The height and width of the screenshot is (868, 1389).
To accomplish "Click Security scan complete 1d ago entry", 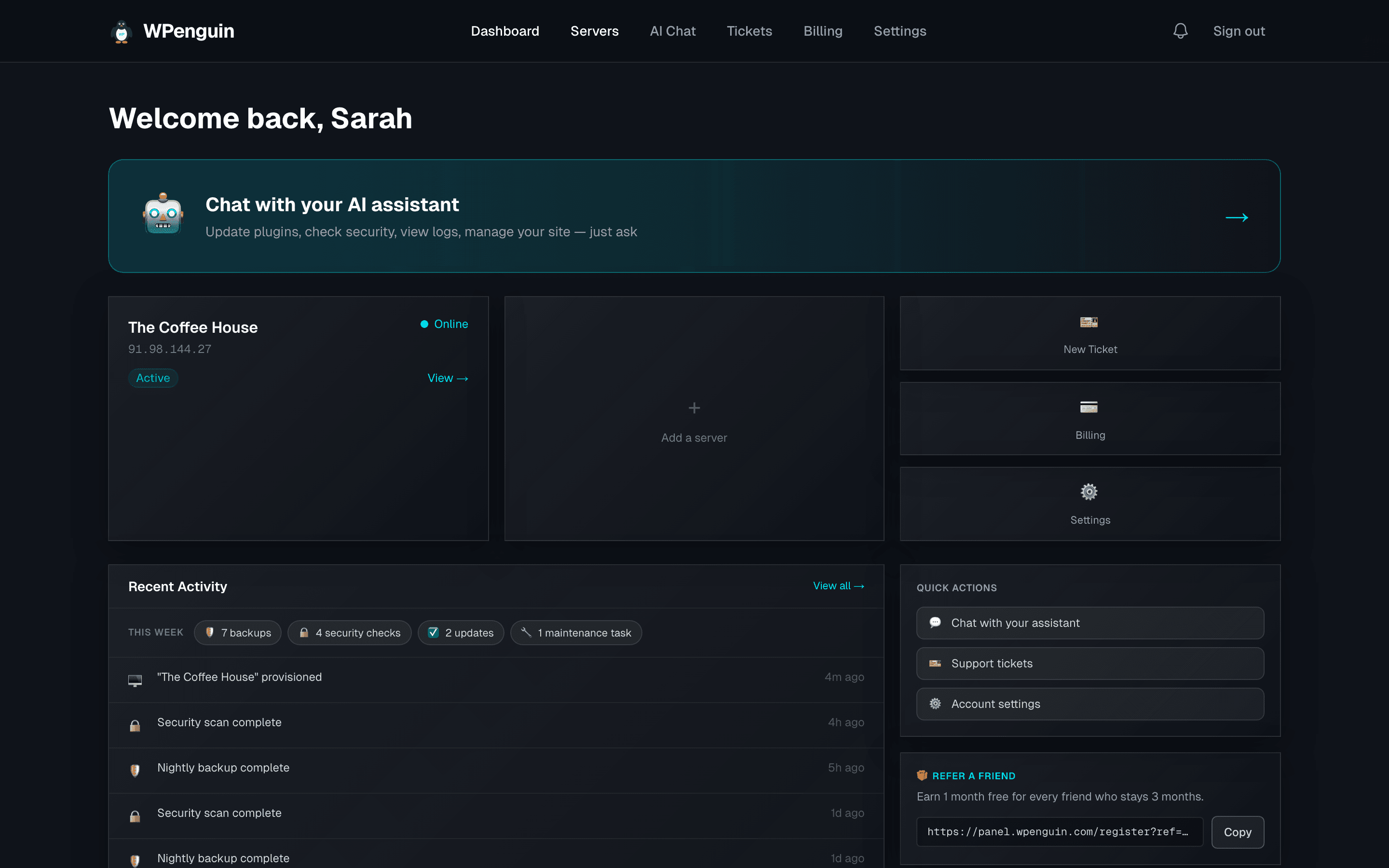I will click(496, 816).
